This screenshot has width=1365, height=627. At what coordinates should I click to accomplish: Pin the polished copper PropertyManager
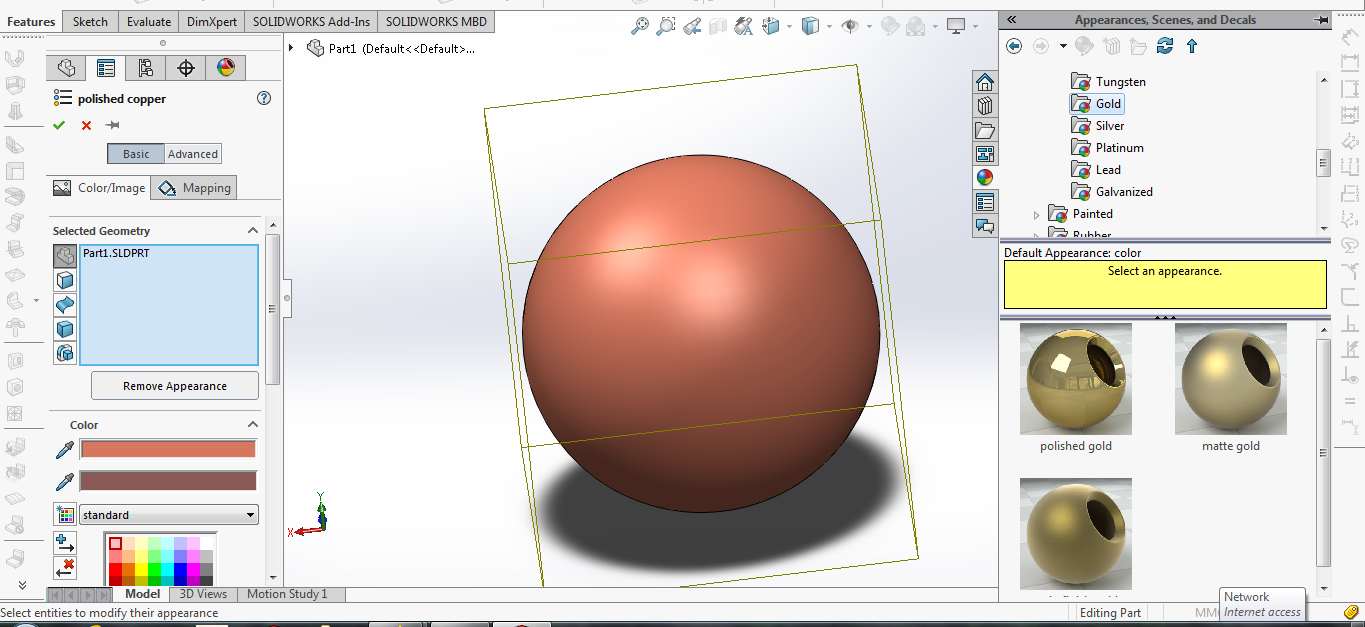click(110, 125)
